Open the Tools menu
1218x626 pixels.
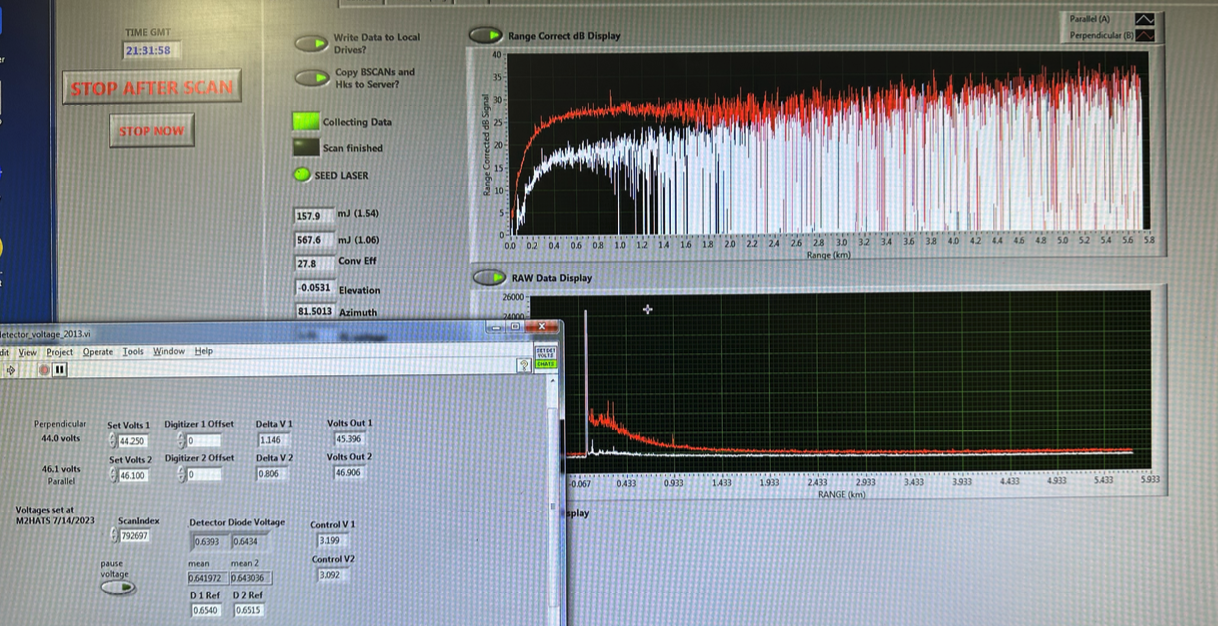tap(133, 352)
